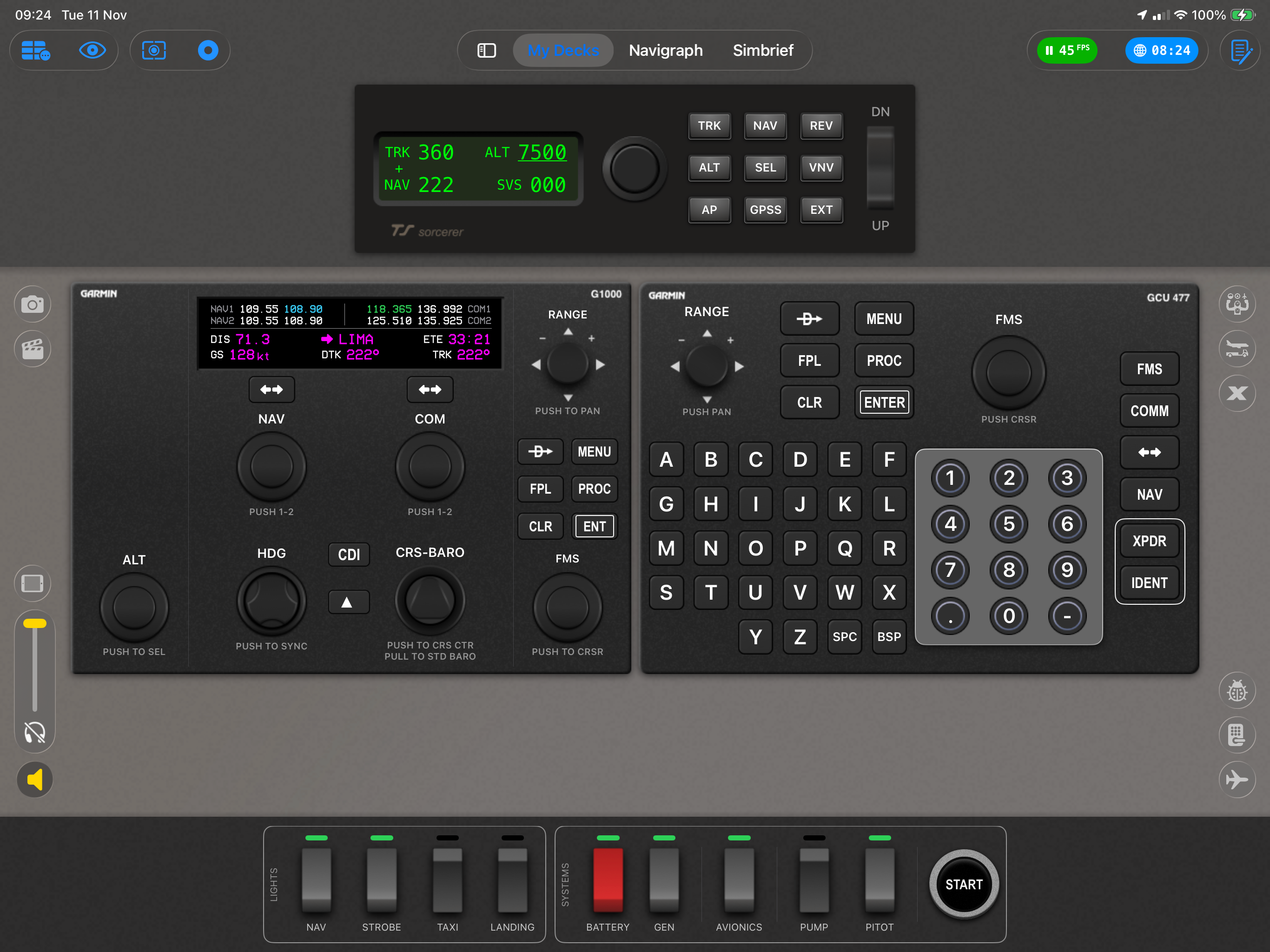Click GCU 477 range pan left arrow
The width and height of the screenshot is (1270, 952).
point(675,366)
